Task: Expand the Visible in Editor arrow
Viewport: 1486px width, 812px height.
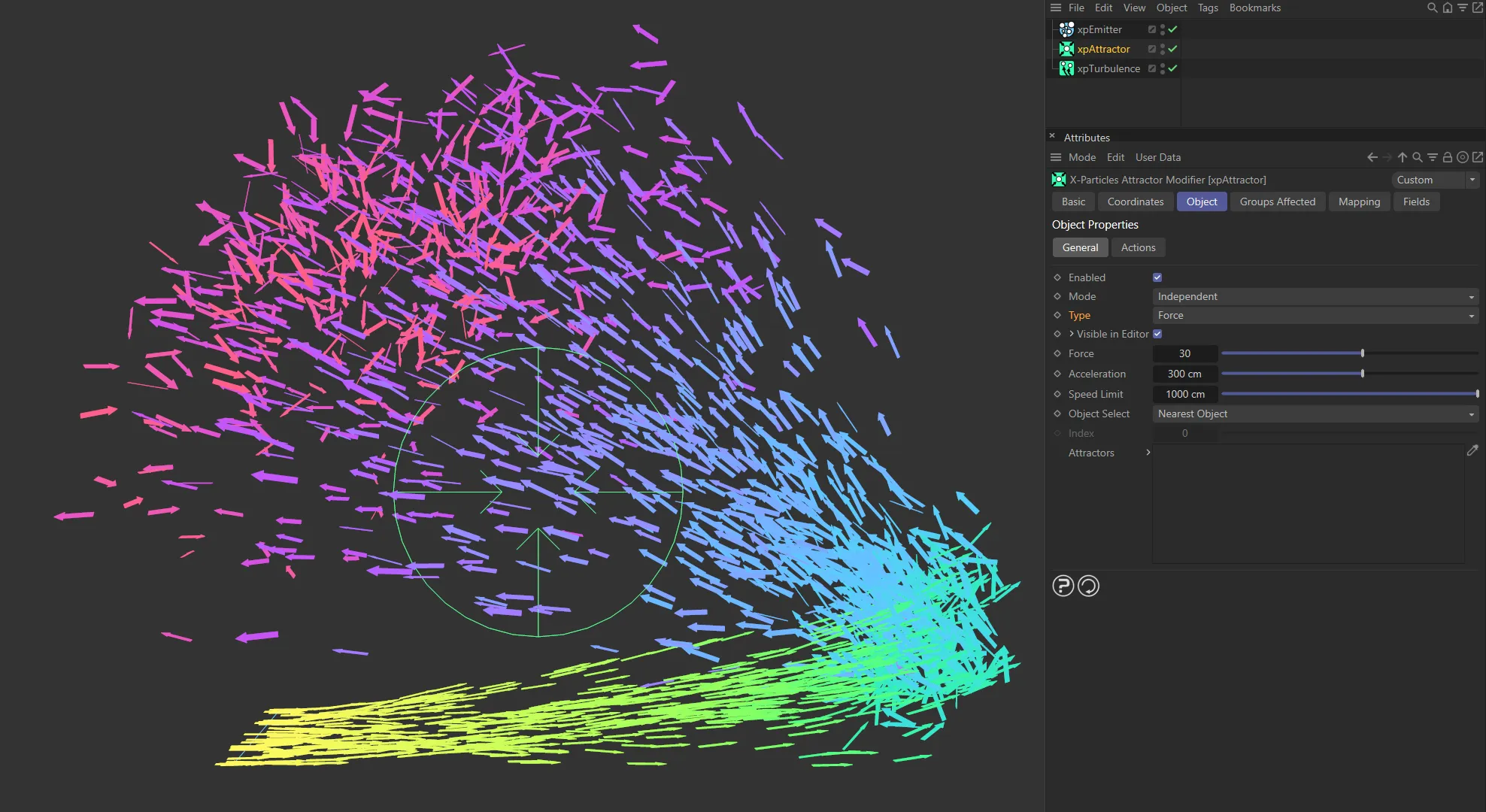Action: click(x=1071, y=334)
